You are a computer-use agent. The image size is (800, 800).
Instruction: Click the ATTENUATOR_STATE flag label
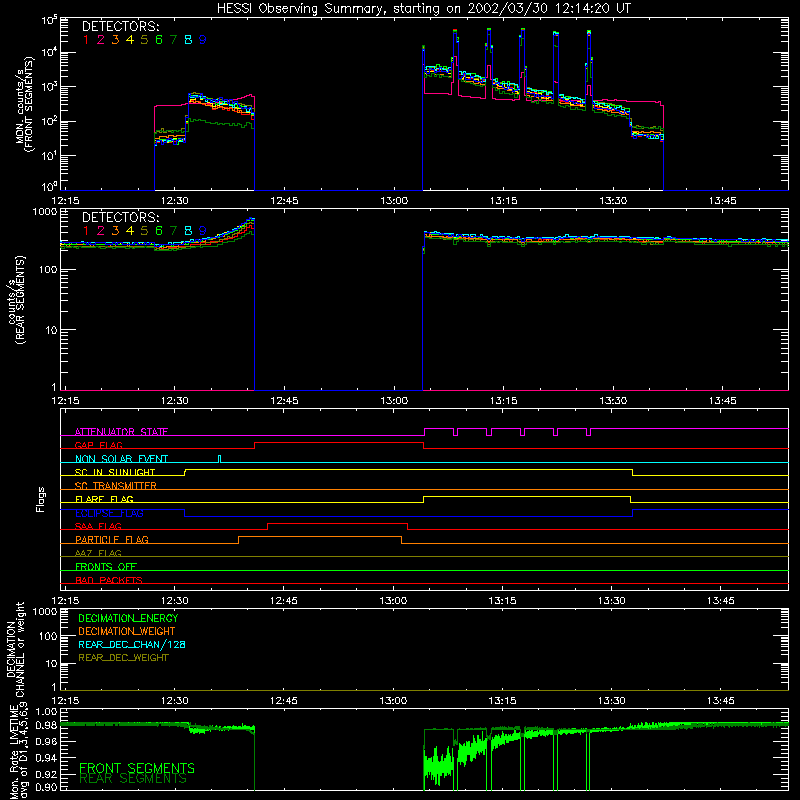coord(121,432)
